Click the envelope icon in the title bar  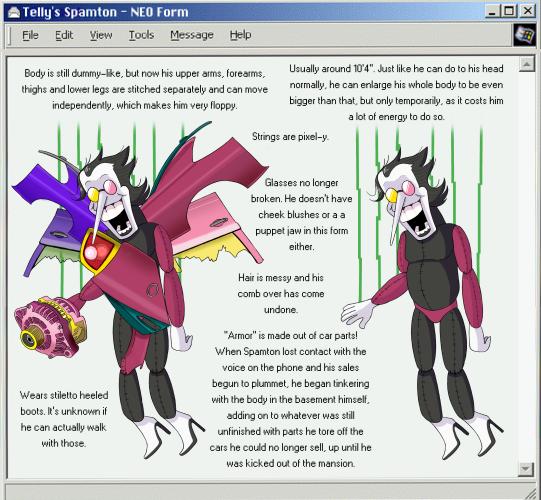click(x=14, y=13)
